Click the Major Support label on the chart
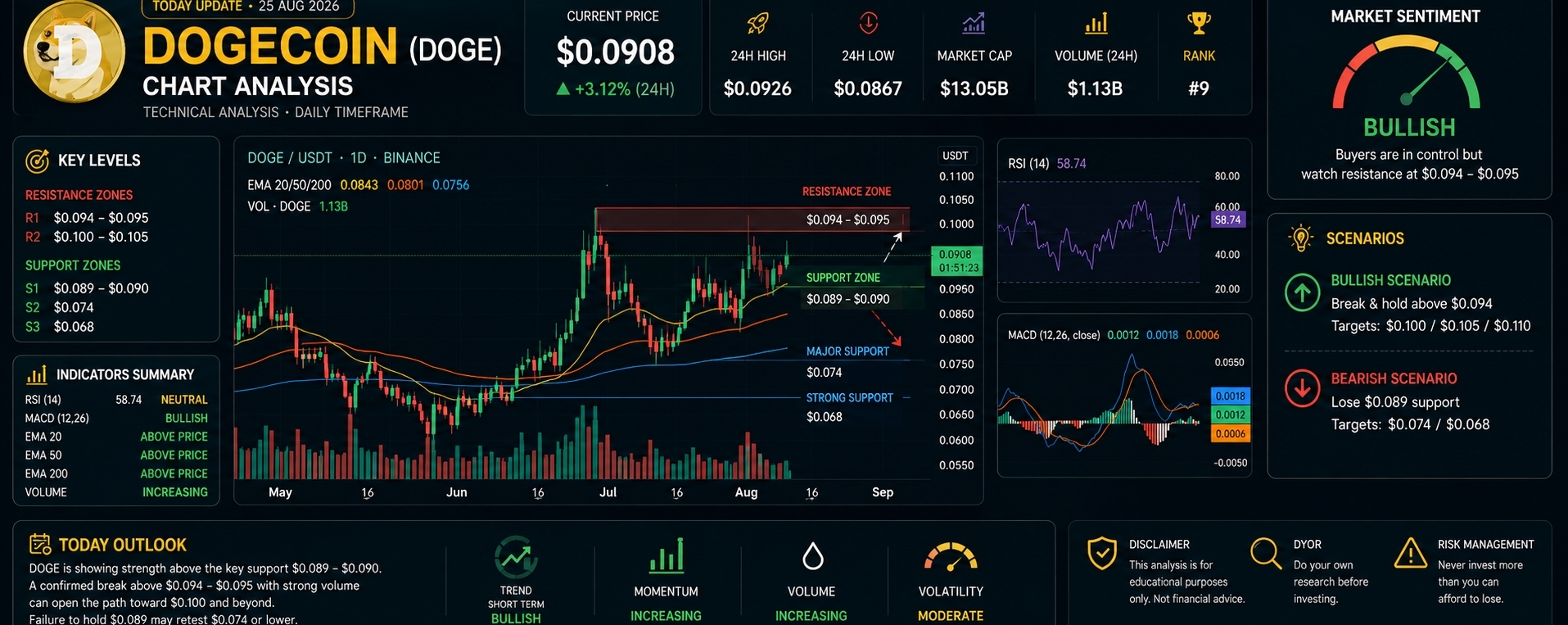 coord(847,351)
